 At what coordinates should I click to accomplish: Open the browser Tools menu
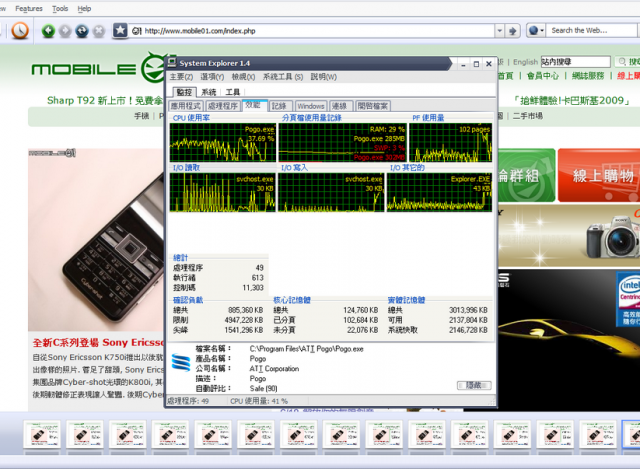60,9
